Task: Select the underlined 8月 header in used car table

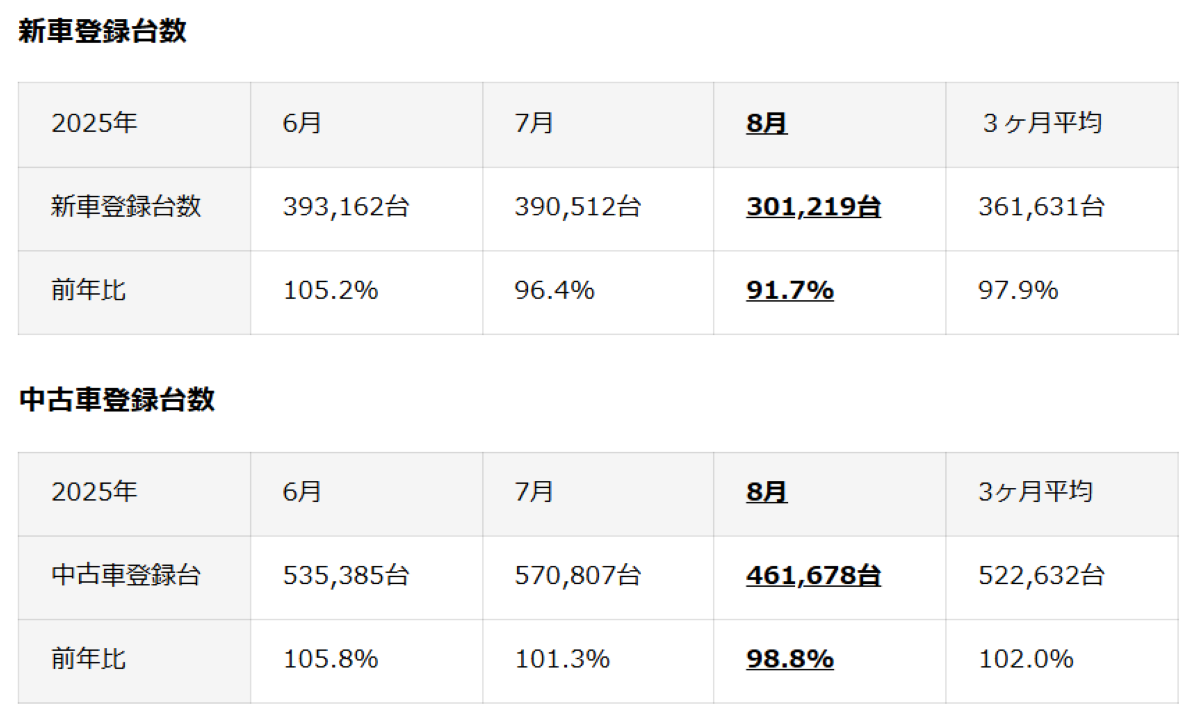Action: (766, 492)
